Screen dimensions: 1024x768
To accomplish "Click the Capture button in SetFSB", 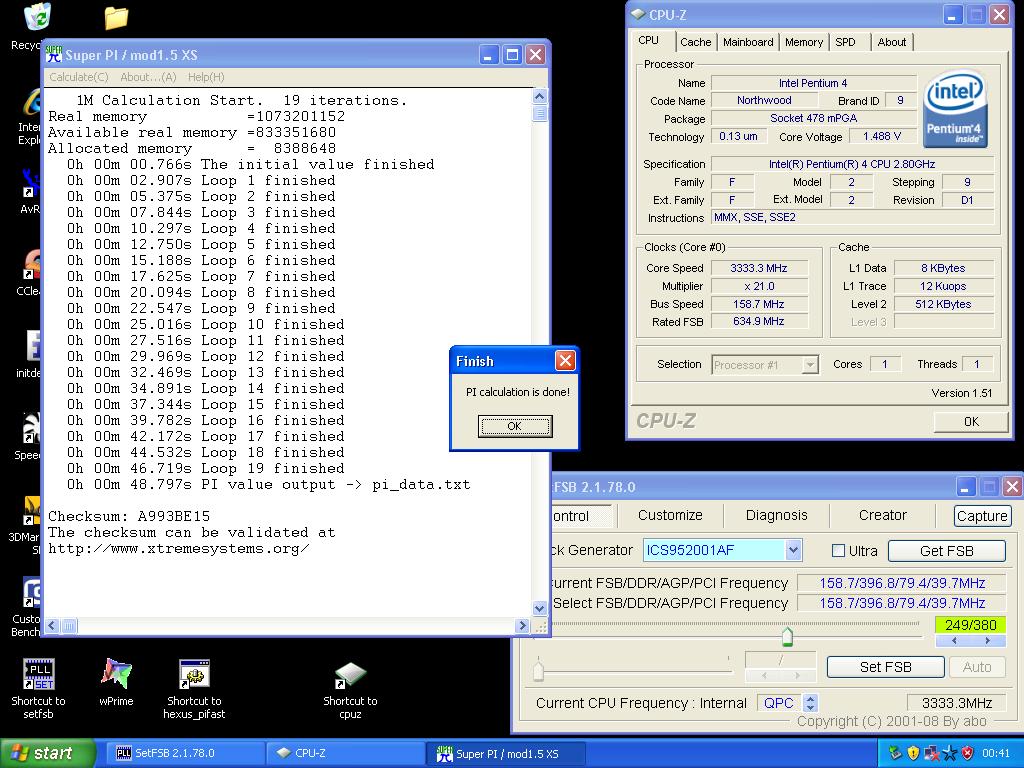I will (x=982, y=516).
